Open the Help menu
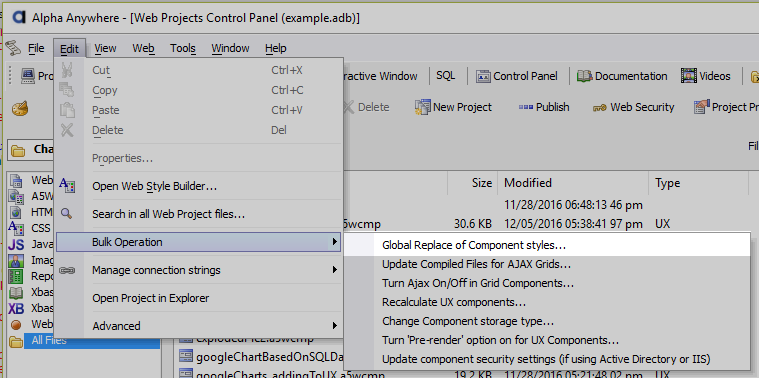 click(x=275, y=48)
